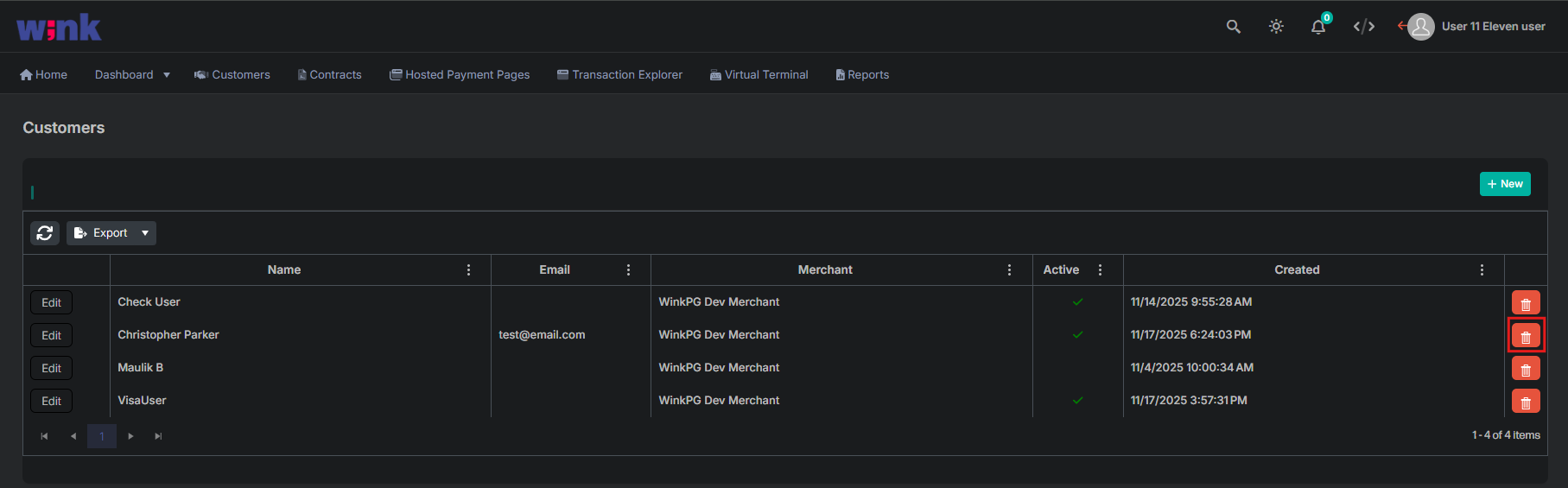
Task: Open the Customers menu item
Action: coord(232,75)
